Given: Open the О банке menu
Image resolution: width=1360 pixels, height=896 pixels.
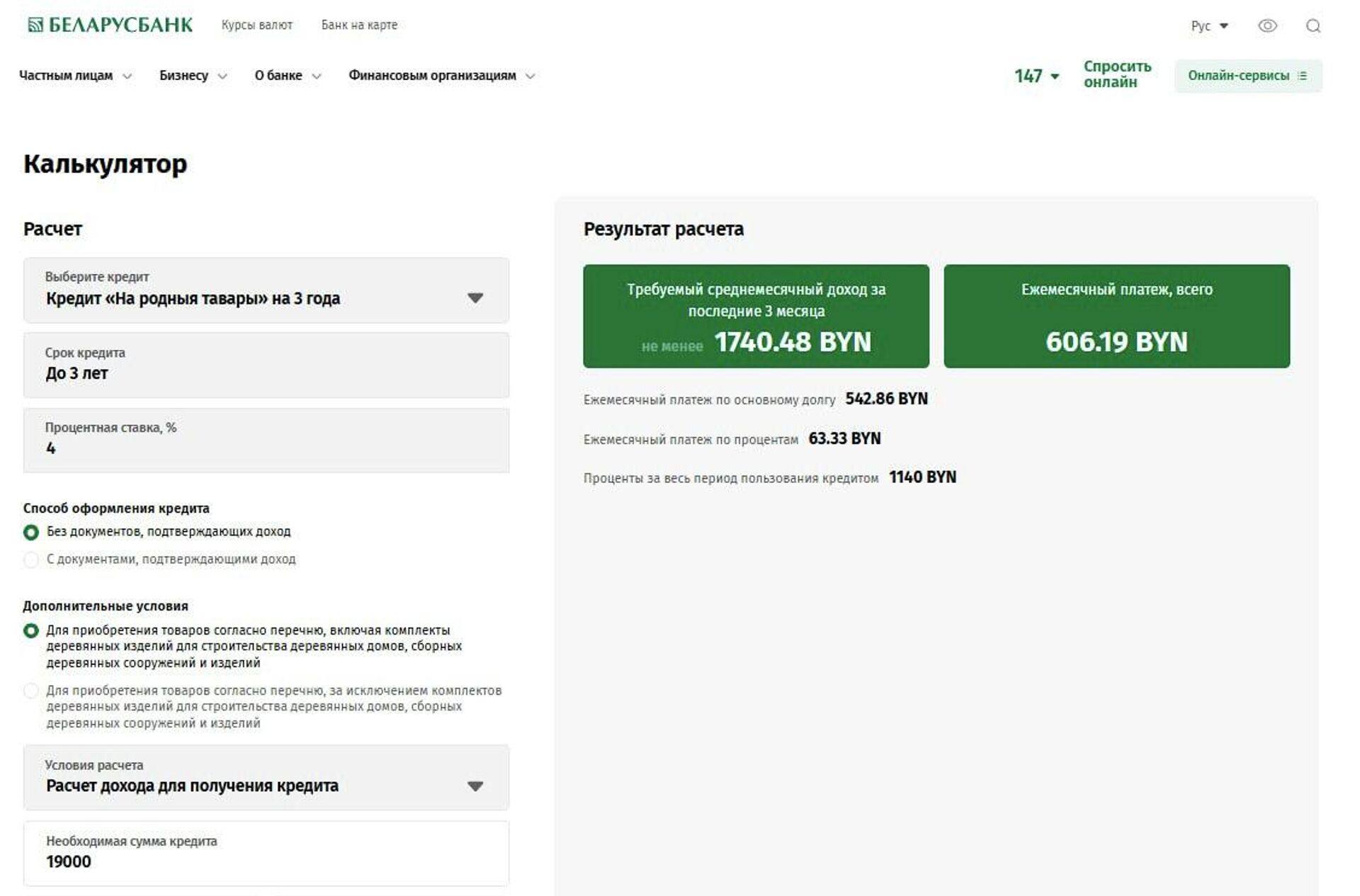Looking at the screenshot, I should click(278, 76).
